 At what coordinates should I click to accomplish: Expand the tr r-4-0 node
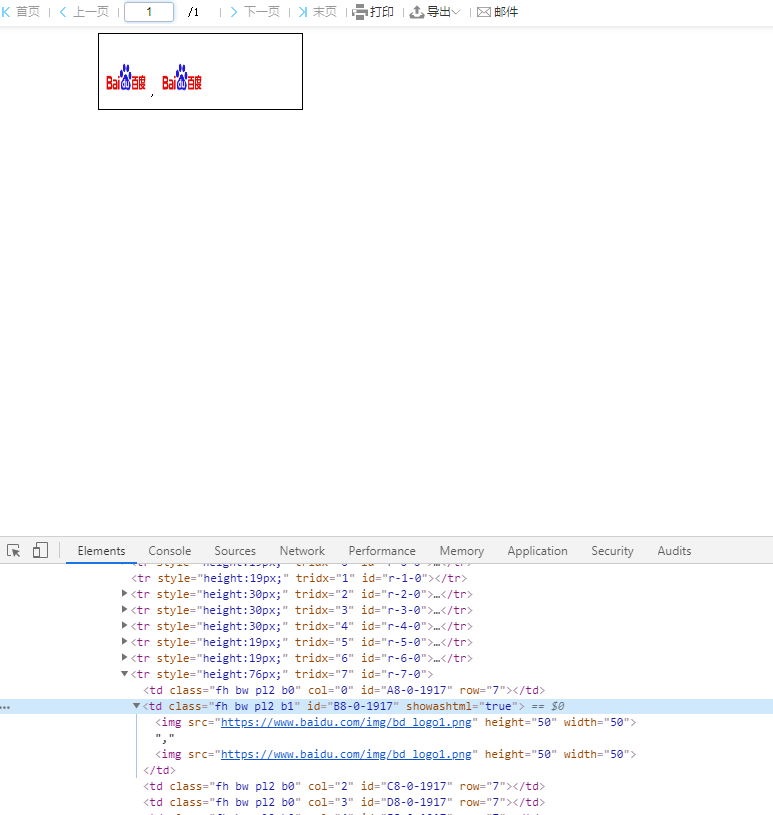point(124,625)
